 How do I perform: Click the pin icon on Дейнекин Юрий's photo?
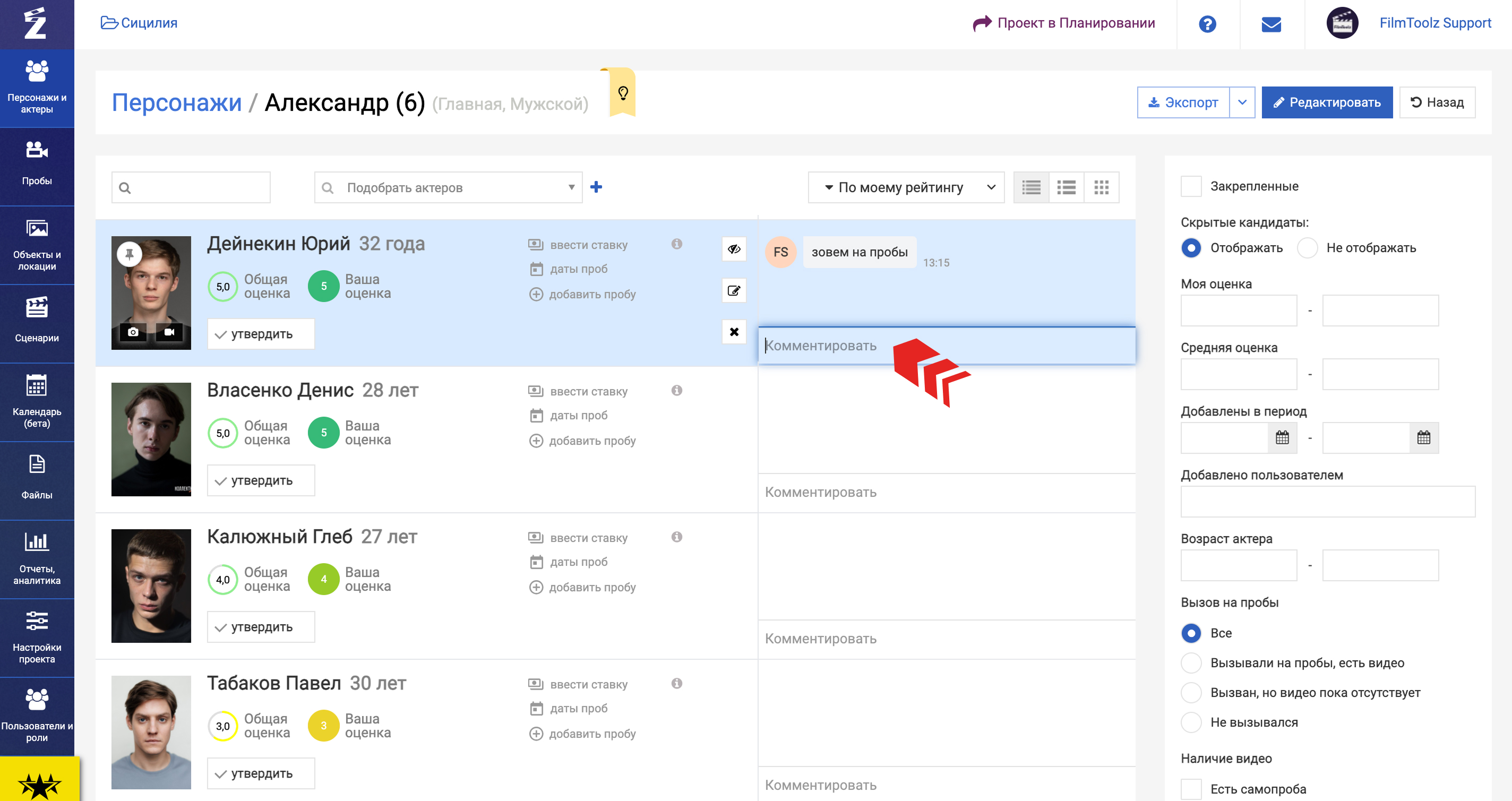(x=129, y=254)
